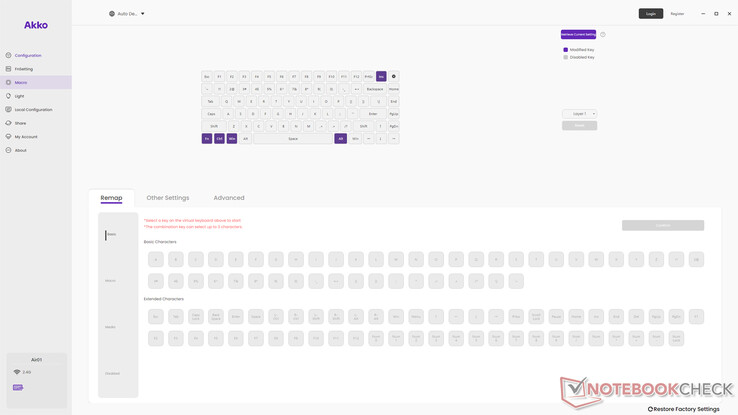Open the Configuration sidebar icon
The width and height of the screenshot is (738, 415).
pyautogui.click(x=8, y=55)
